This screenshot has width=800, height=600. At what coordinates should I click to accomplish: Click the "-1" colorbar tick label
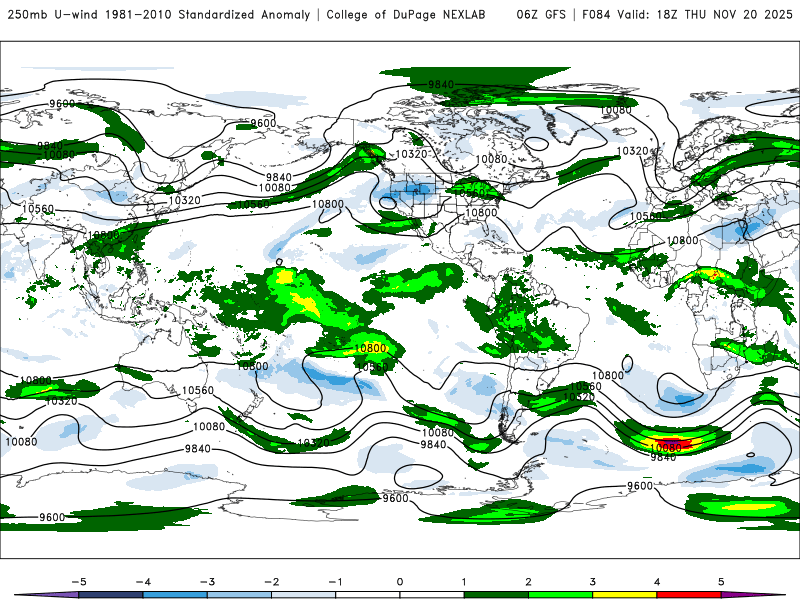(335, 582)
